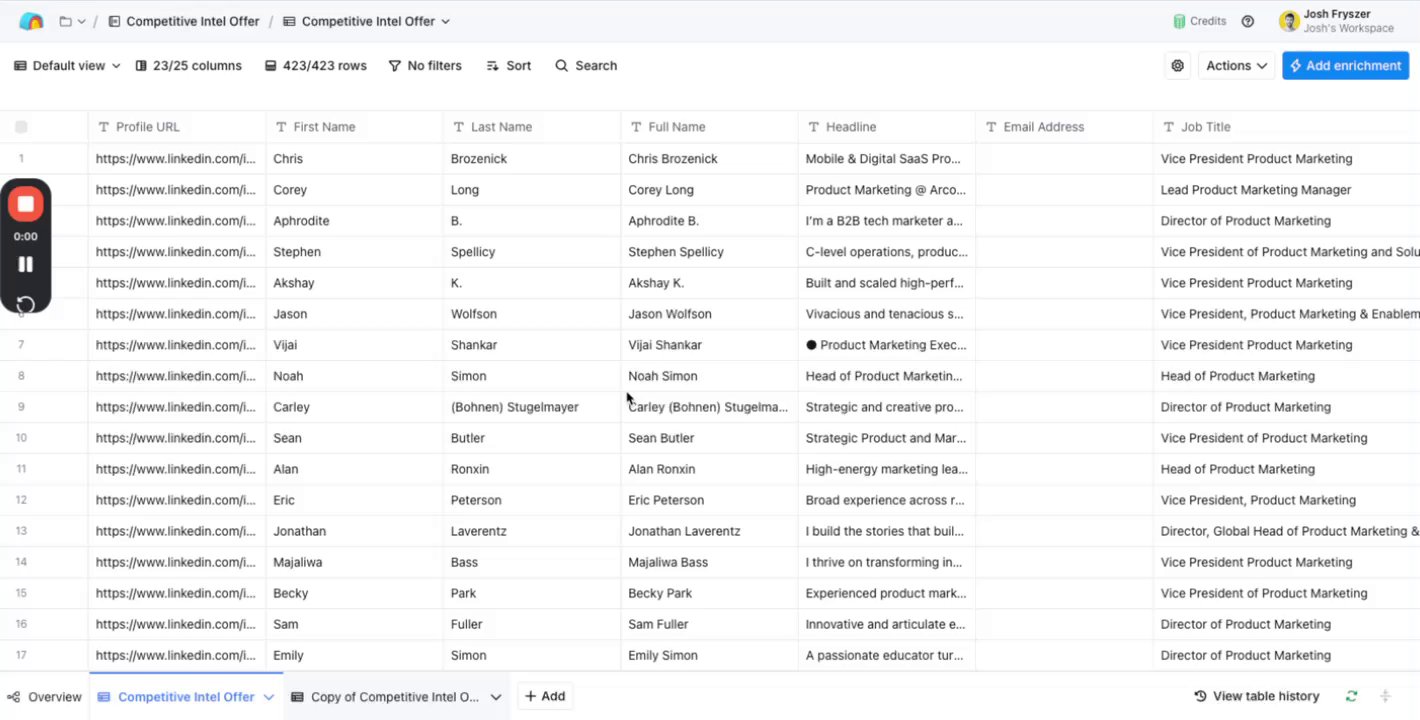This screenshot has height=720, width=1420.
Task: Toggle the select-all rows checkbox
Action: click(21, 127)
